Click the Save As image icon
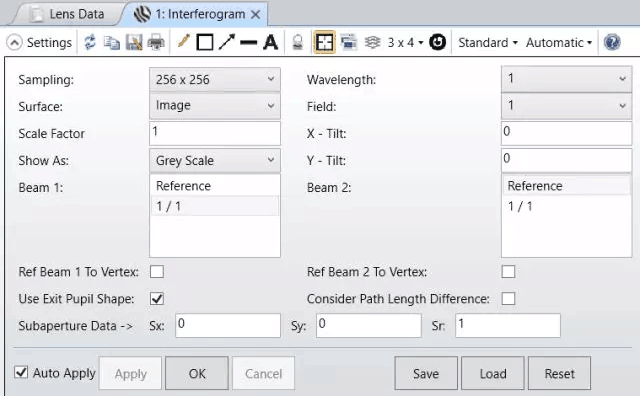 coord(134,42)
